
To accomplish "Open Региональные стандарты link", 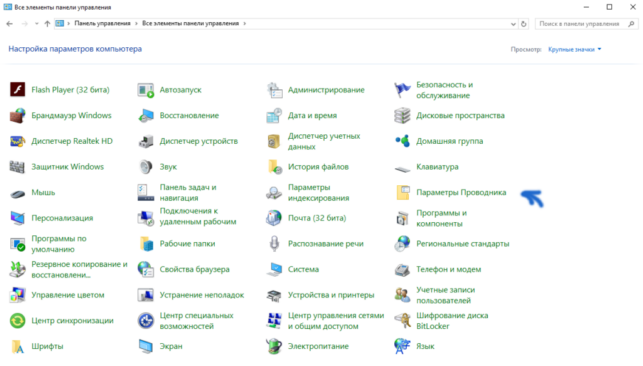I will pyautogui.click(x=463, y=244).
